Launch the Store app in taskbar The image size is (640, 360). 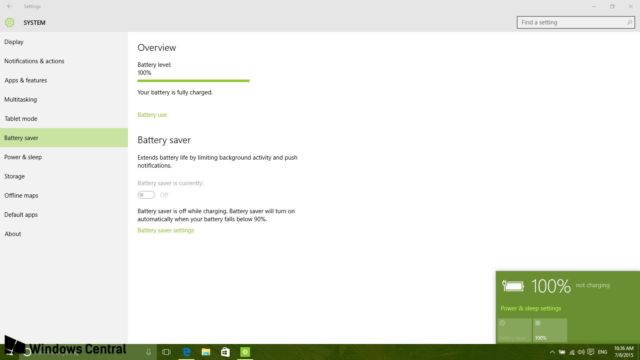click(x=225, y=352)
